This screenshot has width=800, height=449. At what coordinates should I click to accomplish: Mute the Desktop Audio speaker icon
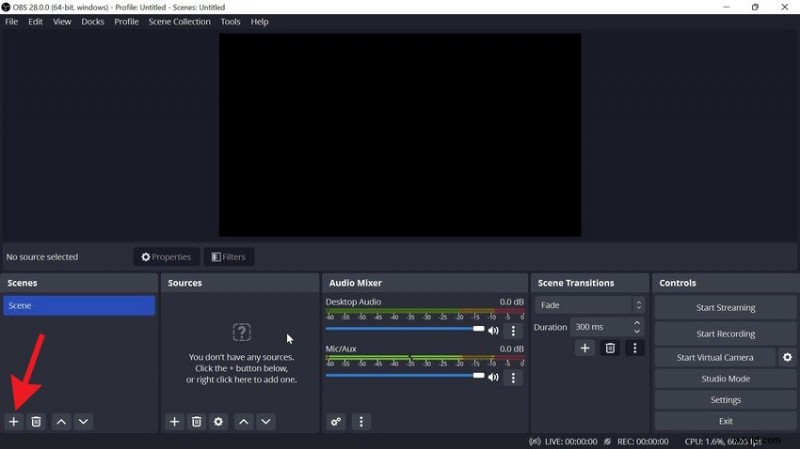point(493,331)
